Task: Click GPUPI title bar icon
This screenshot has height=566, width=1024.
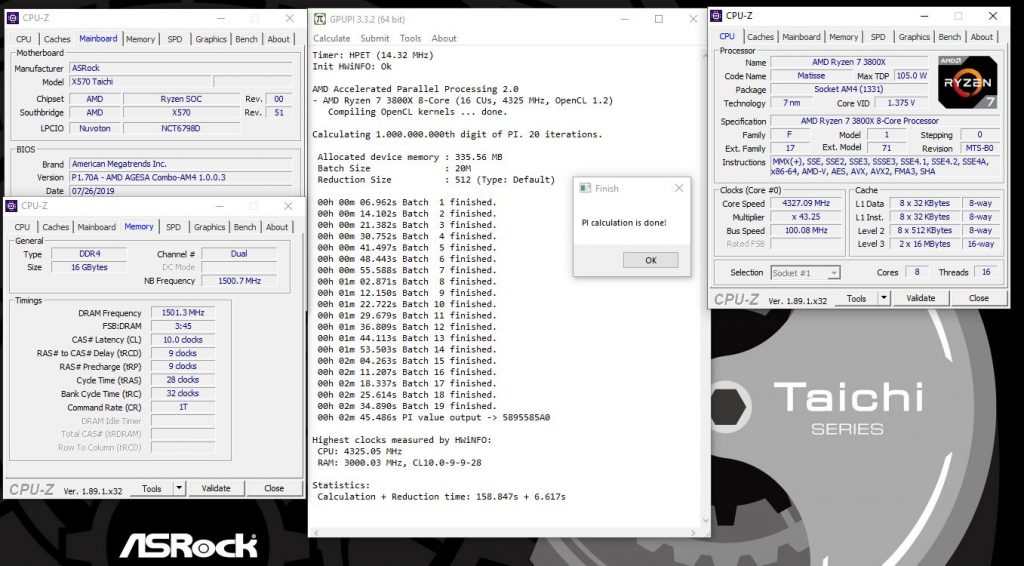Action: pos(319,18)
